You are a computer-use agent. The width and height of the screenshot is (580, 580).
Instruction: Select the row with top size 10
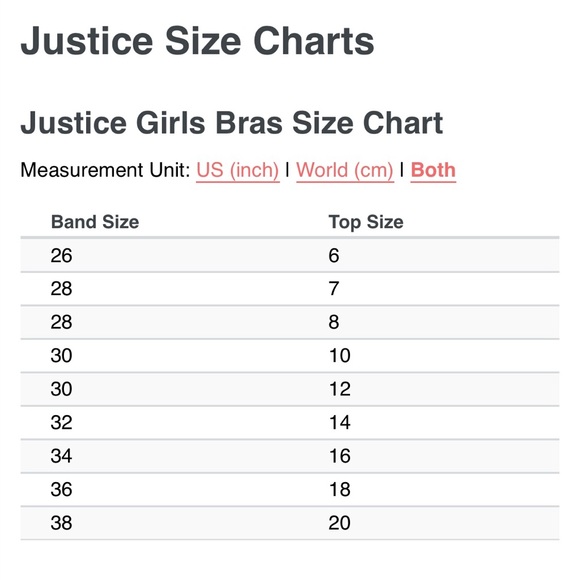click(290, 355)
